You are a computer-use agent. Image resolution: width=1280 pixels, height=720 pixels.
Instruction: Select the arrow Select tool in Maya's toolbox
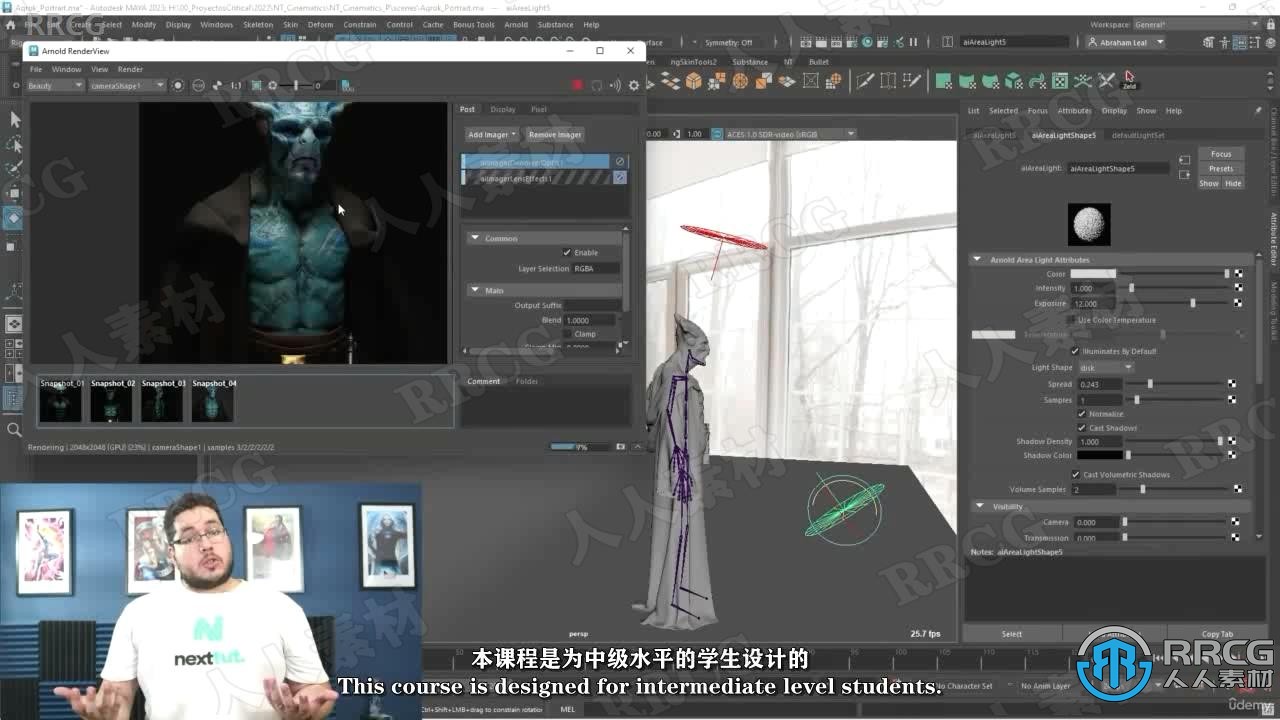[x=14, y=119]
